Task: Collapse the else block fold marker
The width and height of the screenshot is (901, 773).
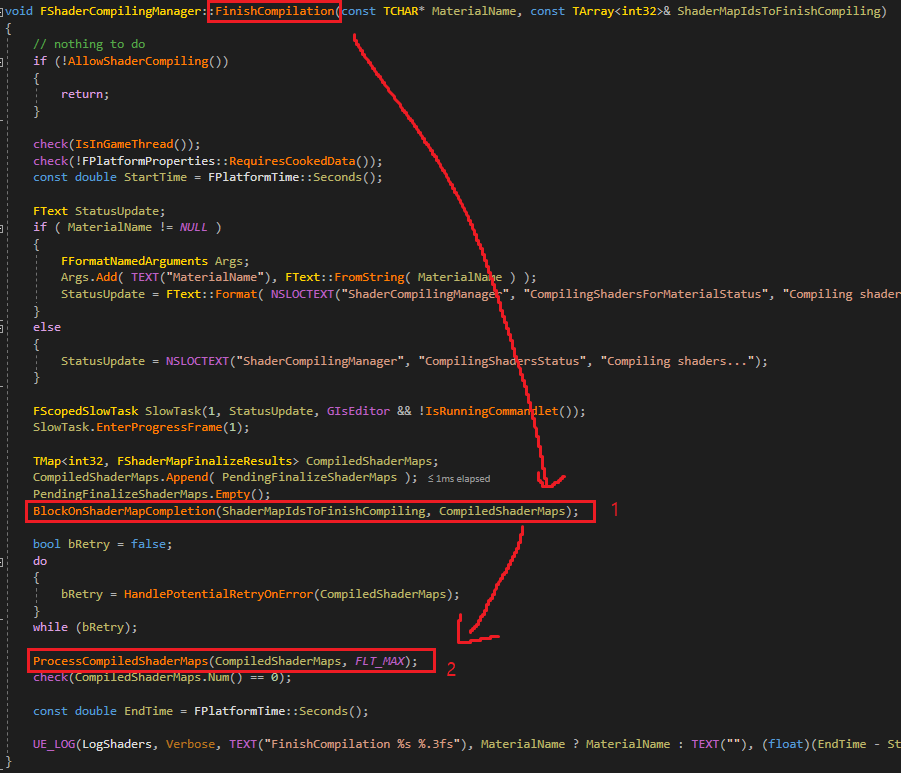Action: 2,328
